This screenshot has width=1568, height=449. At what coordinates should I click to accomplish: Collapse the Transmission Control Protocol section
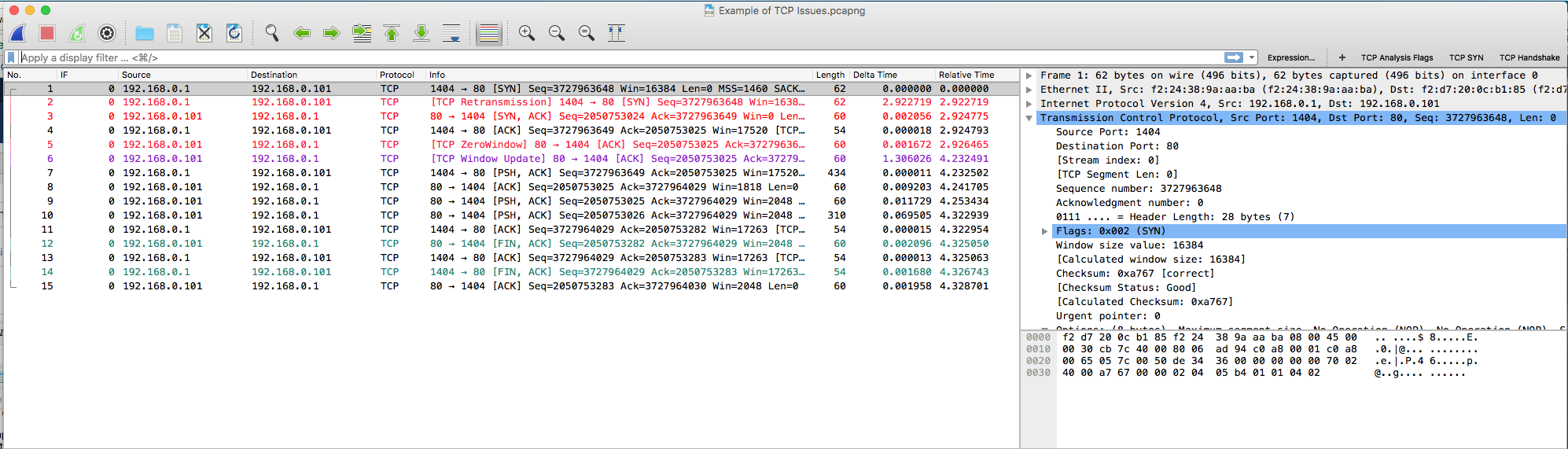click(1029, 118)
